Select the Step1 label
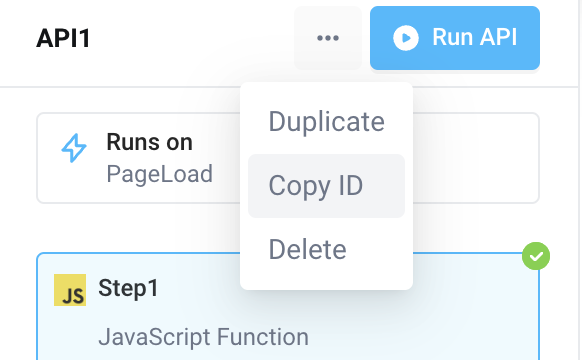The image size is (584, 360). (x=128, y=288)
